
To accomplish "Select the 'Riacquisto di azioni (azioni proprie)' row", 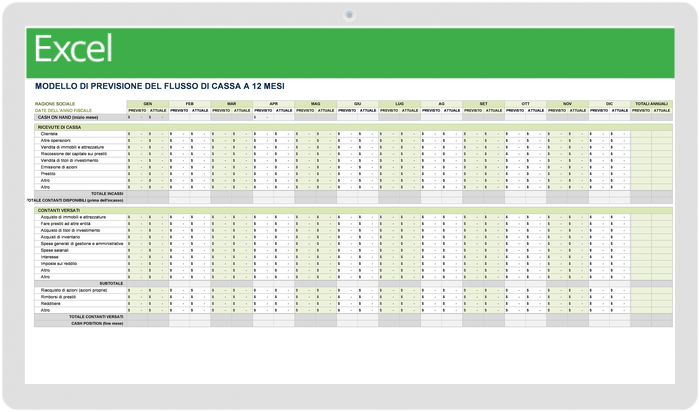I will click(x=74, y=290).
